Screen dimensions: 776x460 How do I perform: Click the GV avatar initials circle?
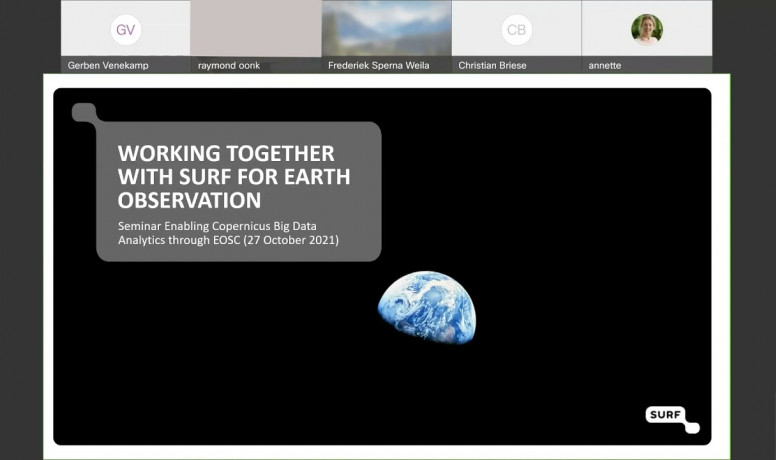(126, 30)
